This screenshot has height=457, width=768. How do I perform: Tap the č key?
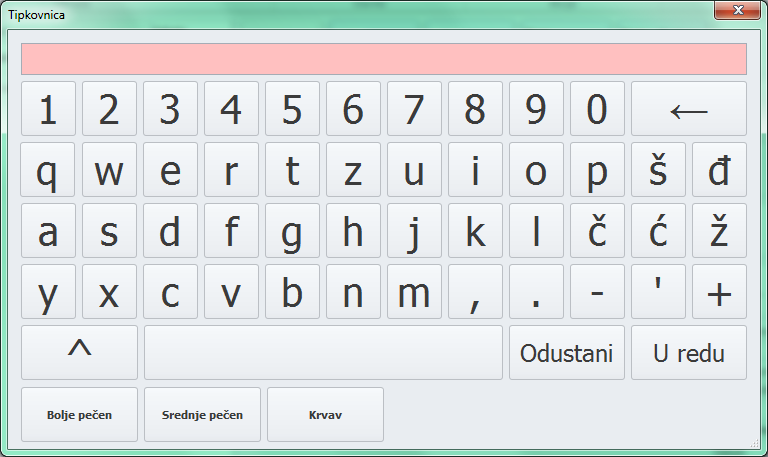coord(597,231)
